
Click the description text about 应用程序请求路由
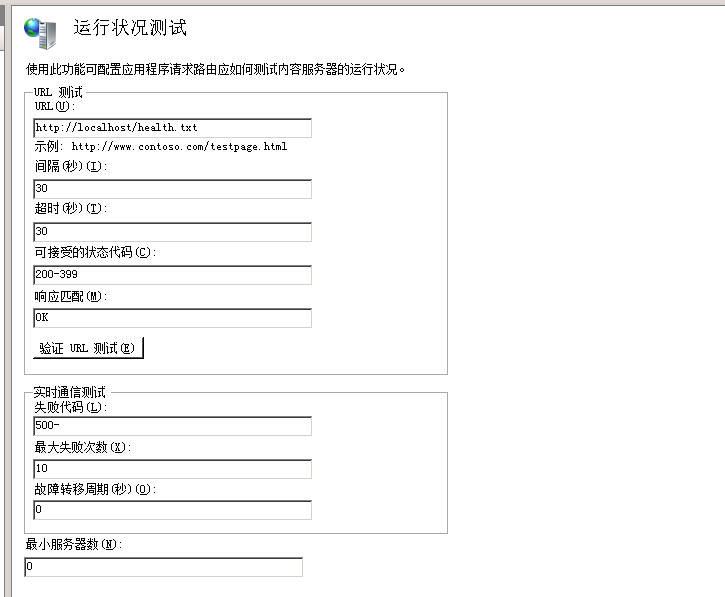click(x=215, y=69)
